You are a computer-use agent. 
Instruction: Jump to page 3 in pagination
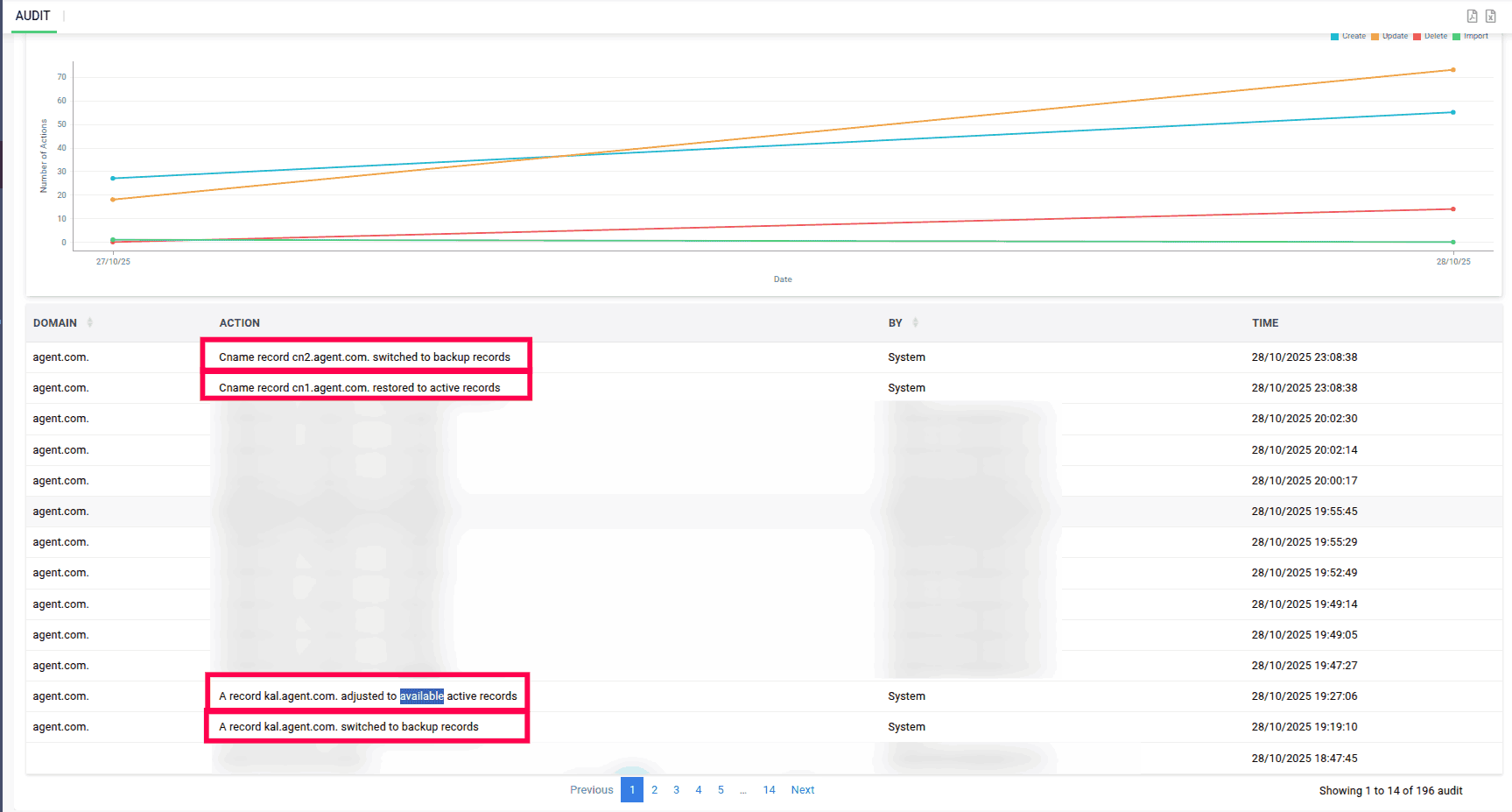pyautogui.click(x=676, y=790)
